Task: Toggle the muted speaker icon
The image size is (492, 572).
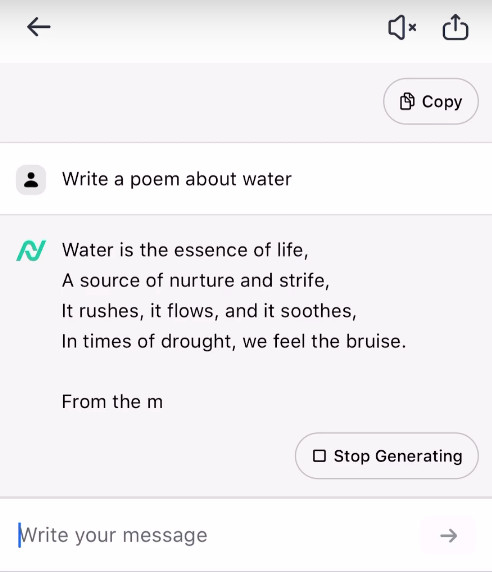Action: (x=402, y=27)
